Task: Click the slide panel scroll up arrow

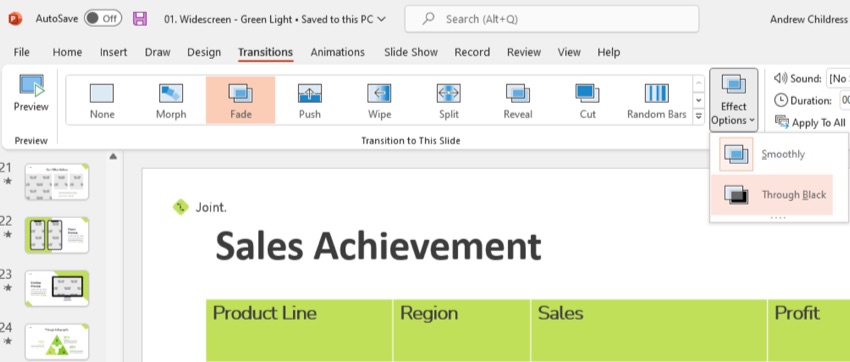Action: tap(113, 157)
